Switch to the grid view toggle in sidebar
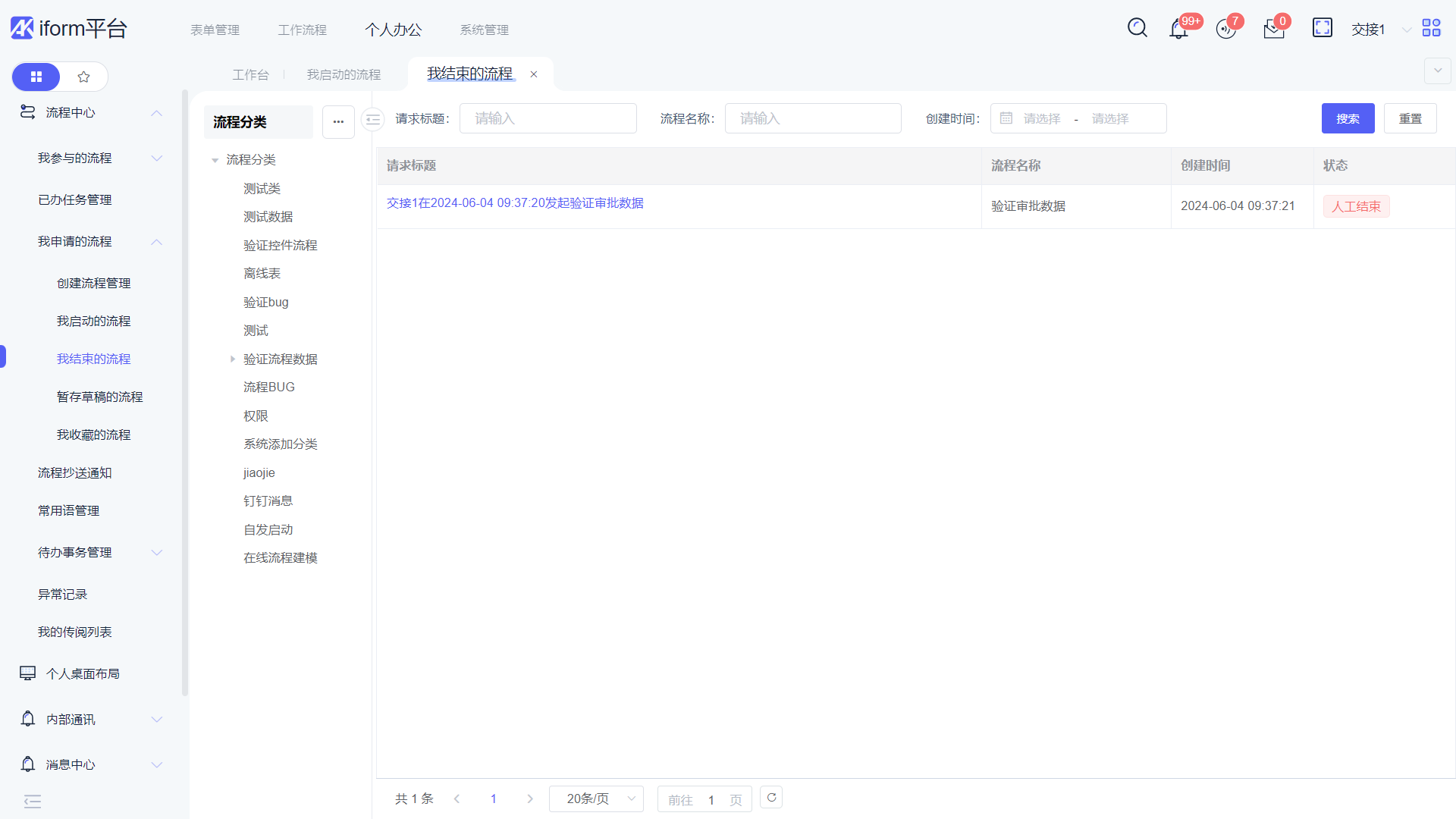This screenshot has width=1456, height=819. click(36, 77)
